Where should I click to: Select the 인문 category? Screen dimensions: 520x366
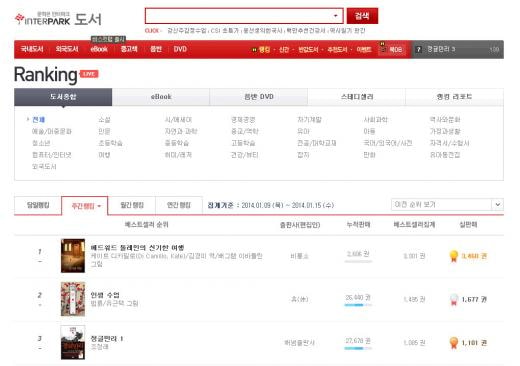(x=104, y=131)
